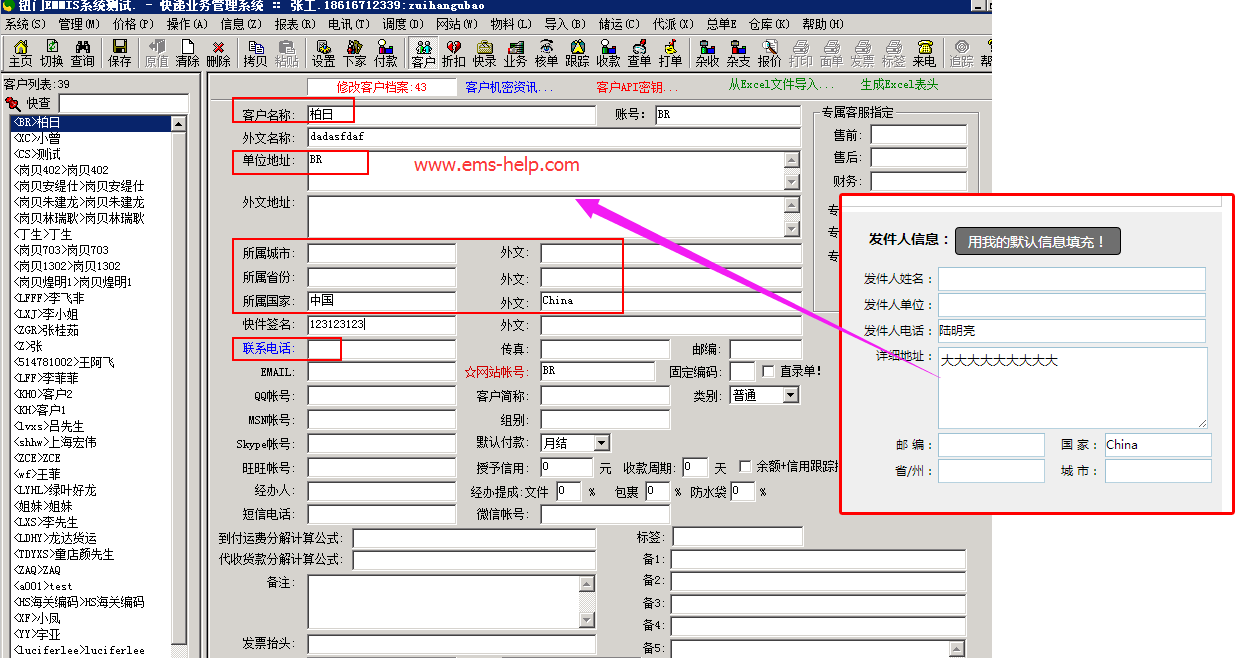Screen dimensions: 1246x658
Task: Open the 默认付款 dropdown showing 月结
Action: 601,443
